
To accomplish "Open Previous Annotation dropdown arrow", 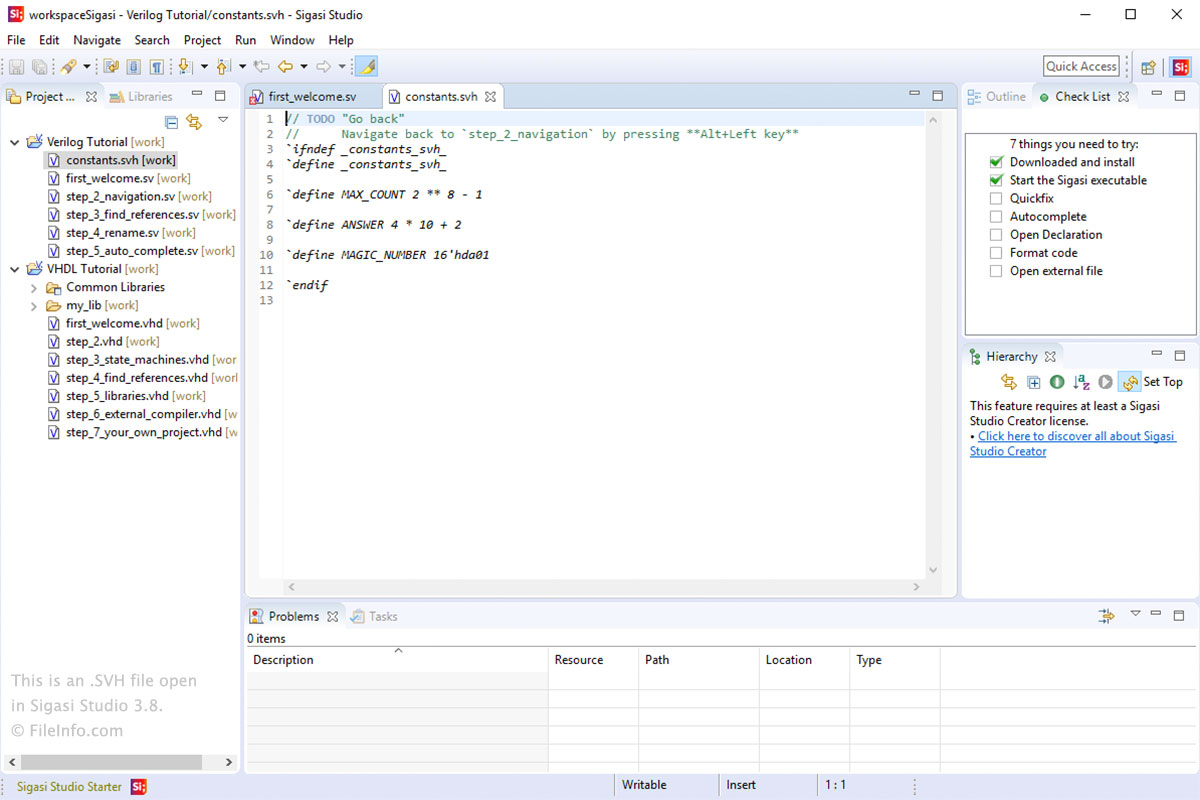I will [241, 67].
